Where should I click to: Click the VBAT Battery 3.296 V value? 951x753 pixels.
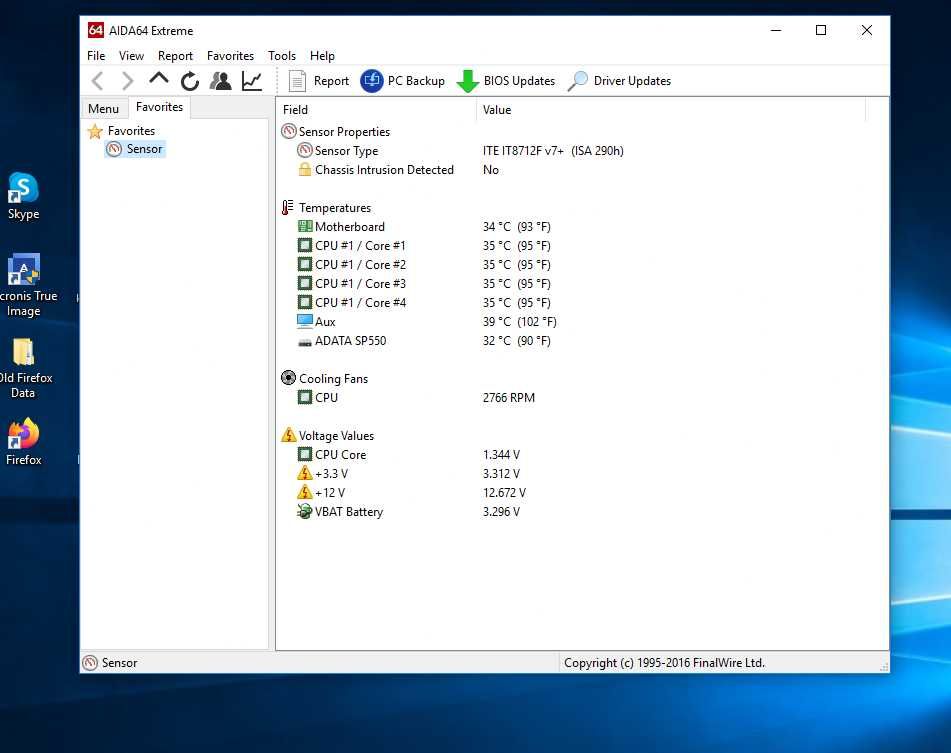coord(501,512)
